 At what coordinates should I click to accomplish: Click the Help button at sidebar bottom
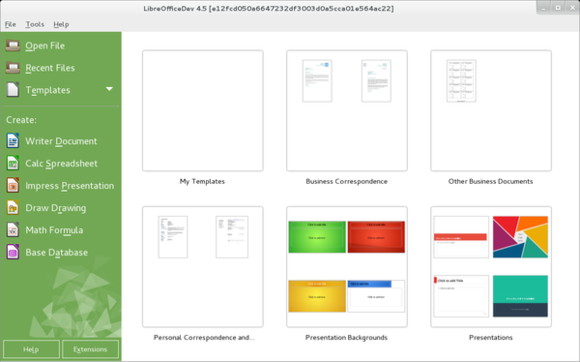pyautogui.click(x=31, y=349)
